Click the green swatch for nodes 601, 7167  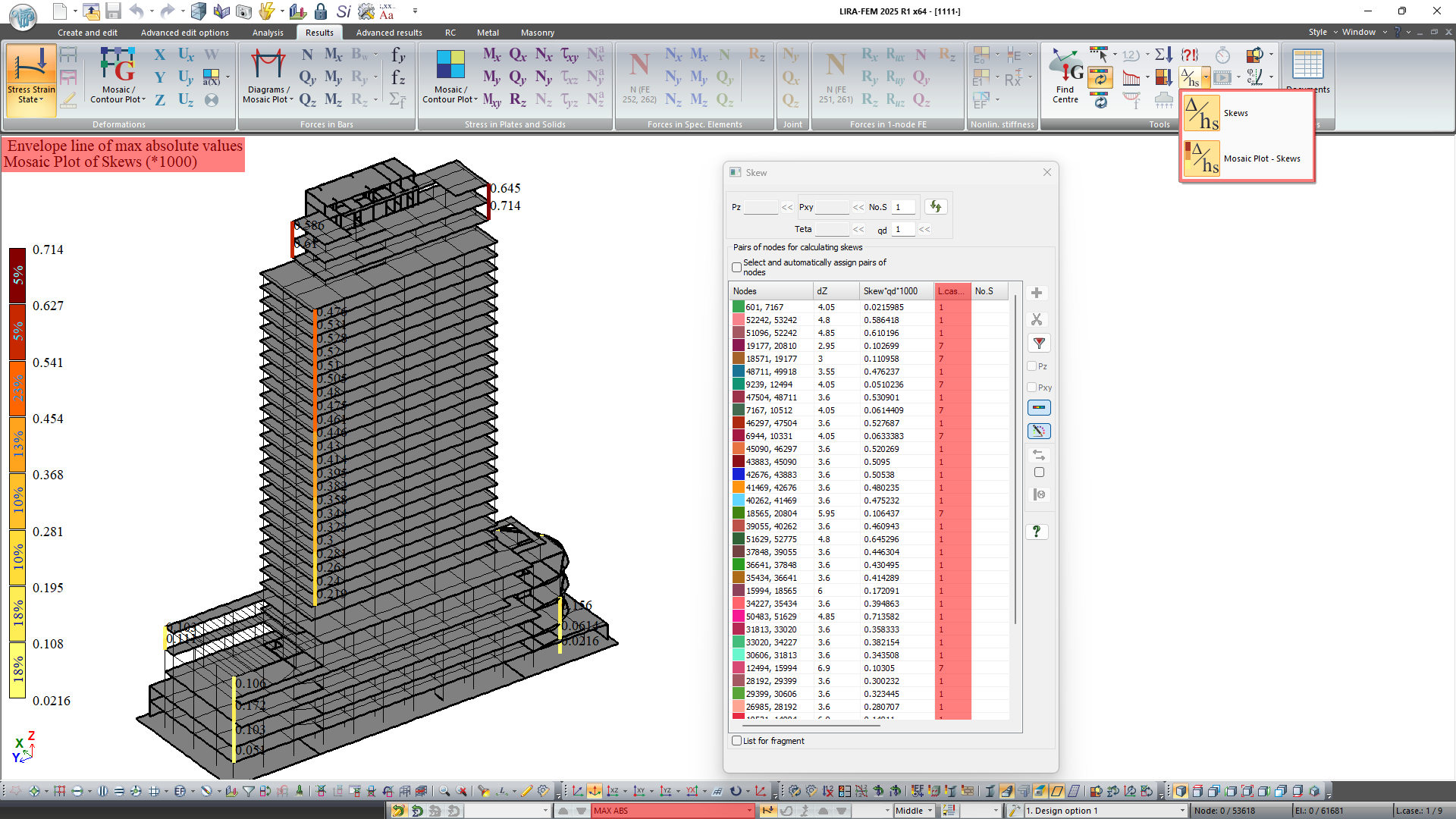pyautogui.click(x=738, y=307)
